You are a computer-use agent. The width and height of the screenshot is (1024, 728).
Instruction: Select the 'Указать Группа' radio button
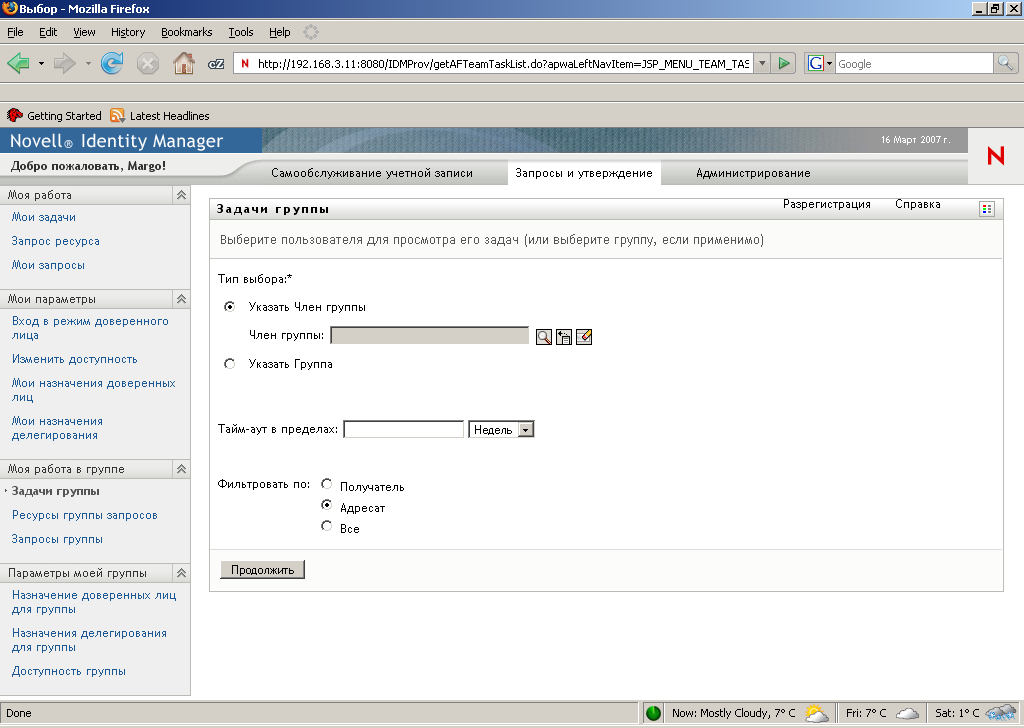tap(229, 364)
